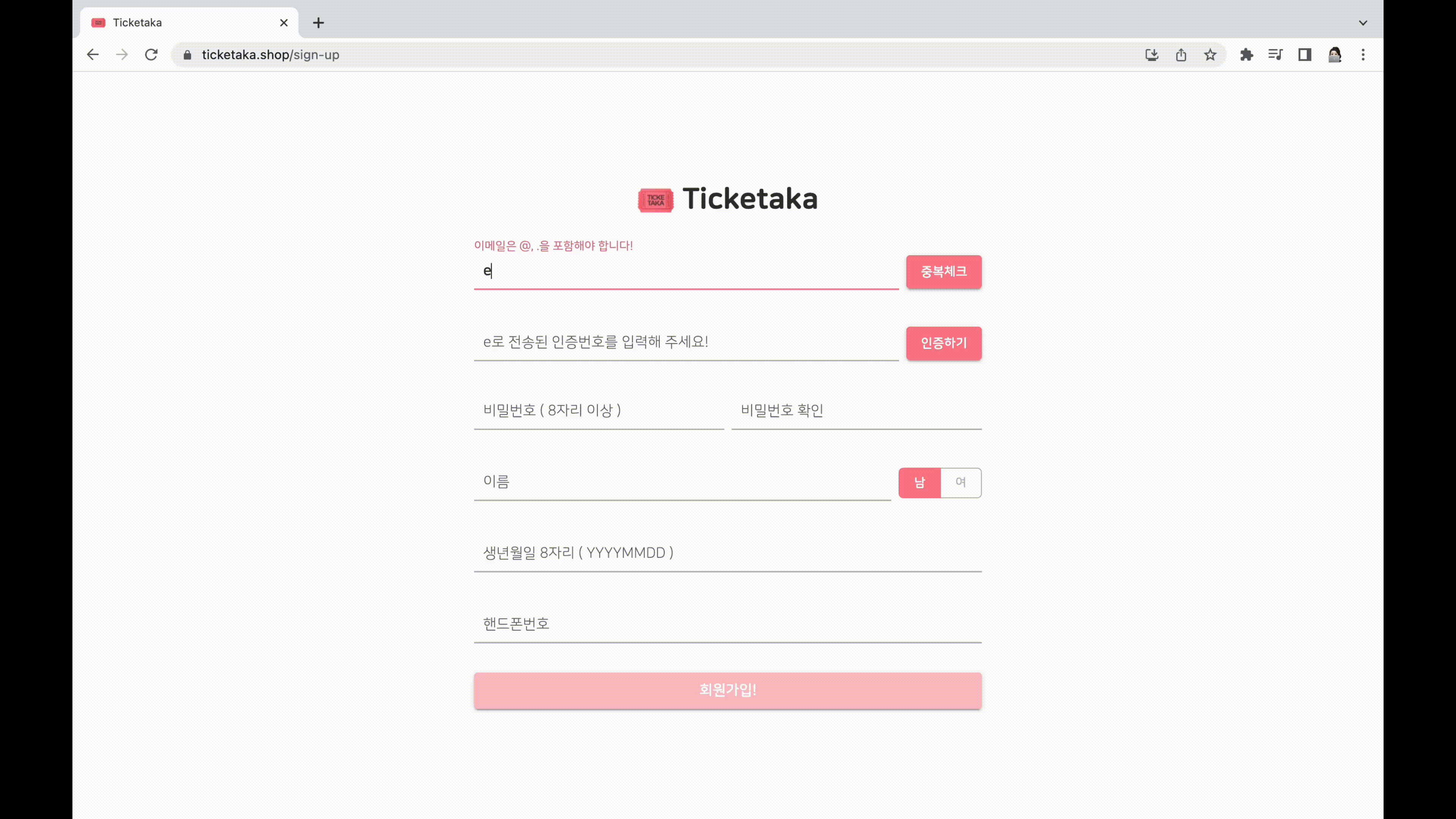This screenshot has height=819, width=1456.
Task: Select 남 gender option
Action: (919, 483)
